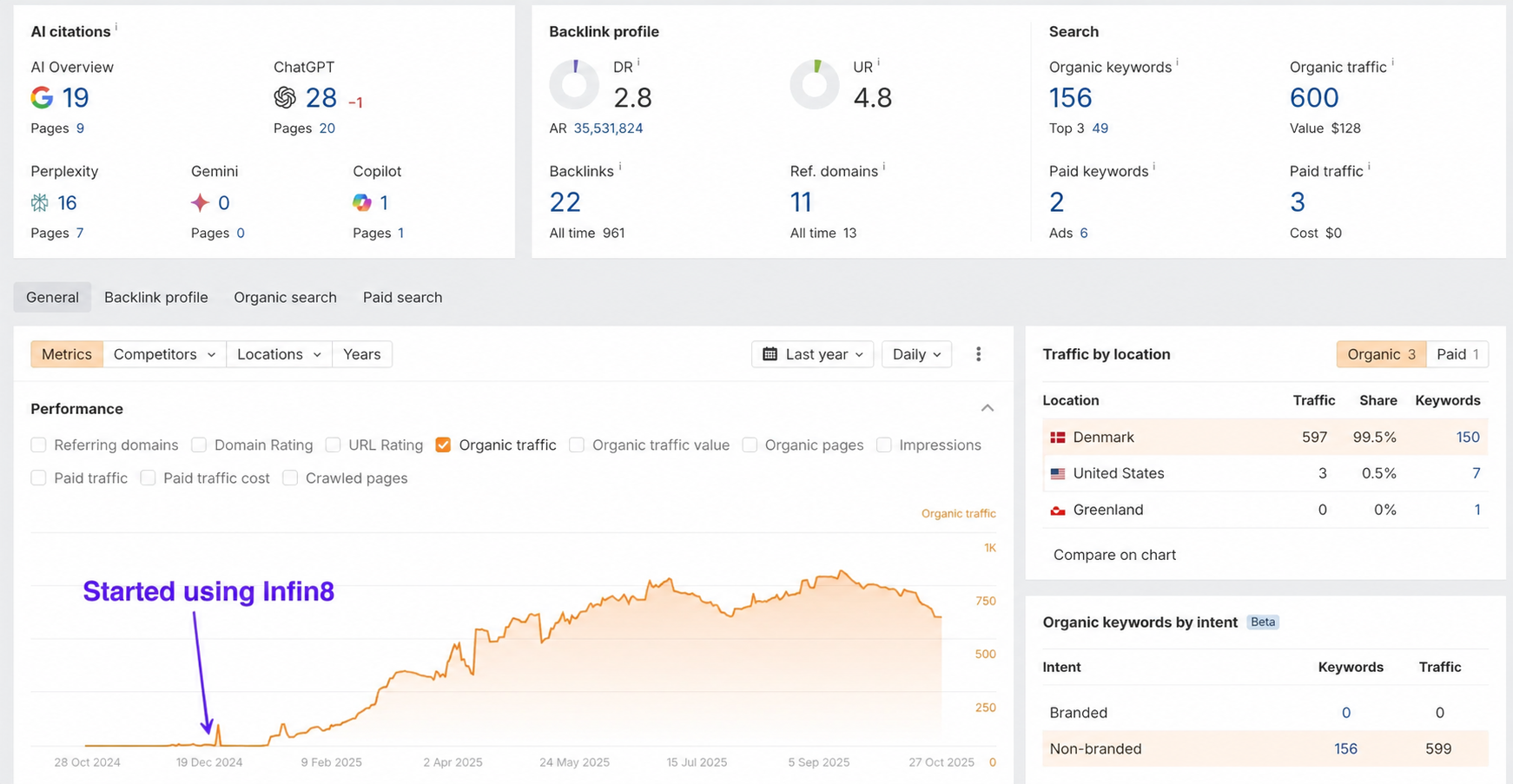Click Compare on chart
This screenshot has height=784, width=1513.
(x=1114, y=555)
